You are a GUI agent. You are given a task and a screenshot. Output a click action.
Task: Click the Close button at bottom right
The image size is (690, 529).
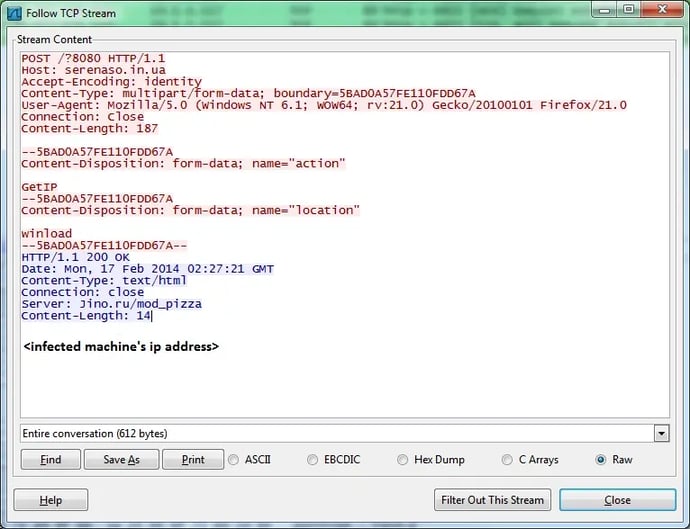[617, 500]
